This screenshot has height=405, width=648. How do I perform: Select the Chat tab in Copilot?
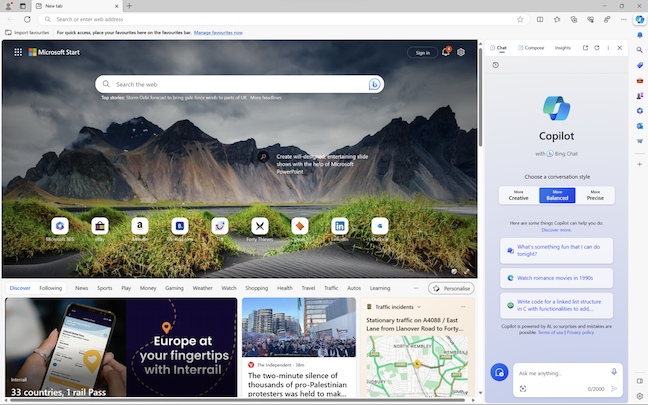pyautogui.click(x=498, y=48)
